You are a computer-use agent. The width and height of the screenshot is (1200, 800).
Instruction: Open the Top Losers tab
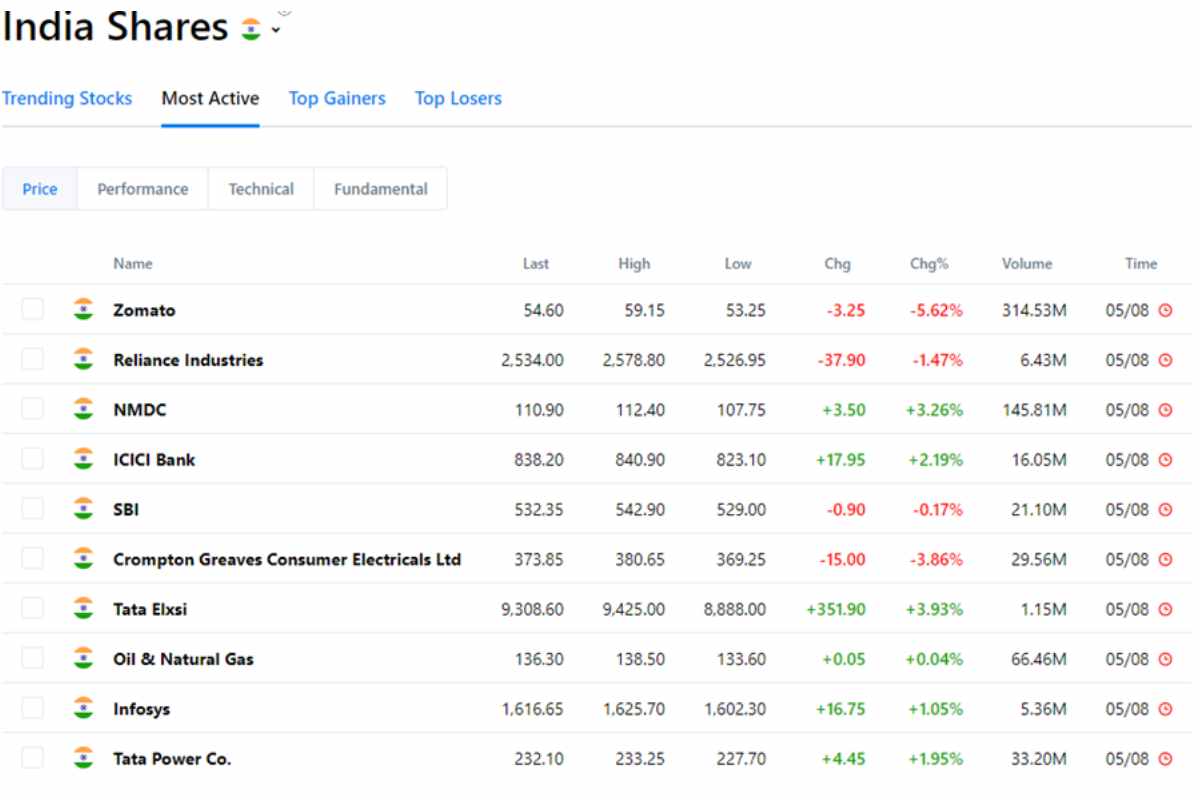point(458,98)
